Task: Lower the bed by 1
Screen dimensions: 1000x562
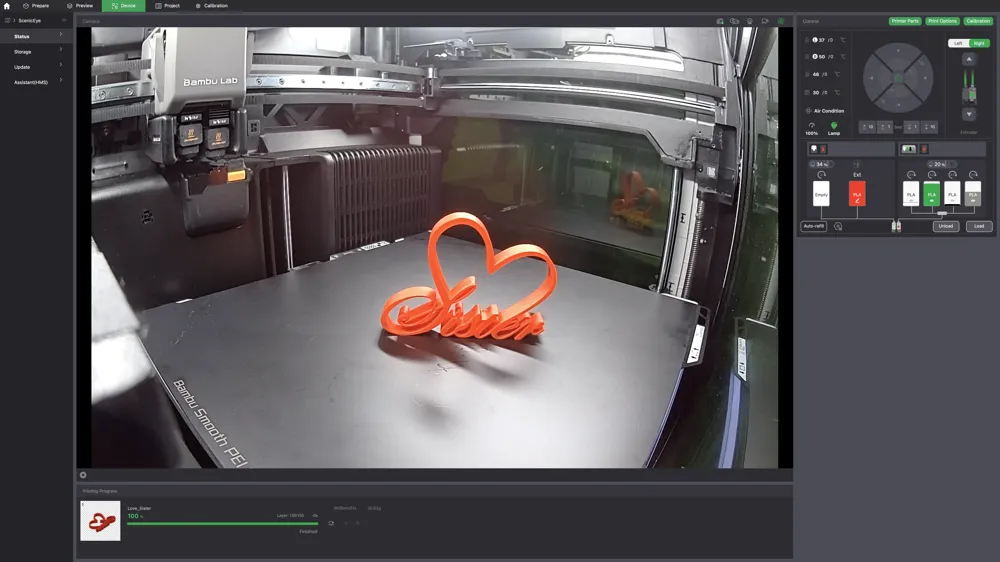Action: [x=912, y=127]
